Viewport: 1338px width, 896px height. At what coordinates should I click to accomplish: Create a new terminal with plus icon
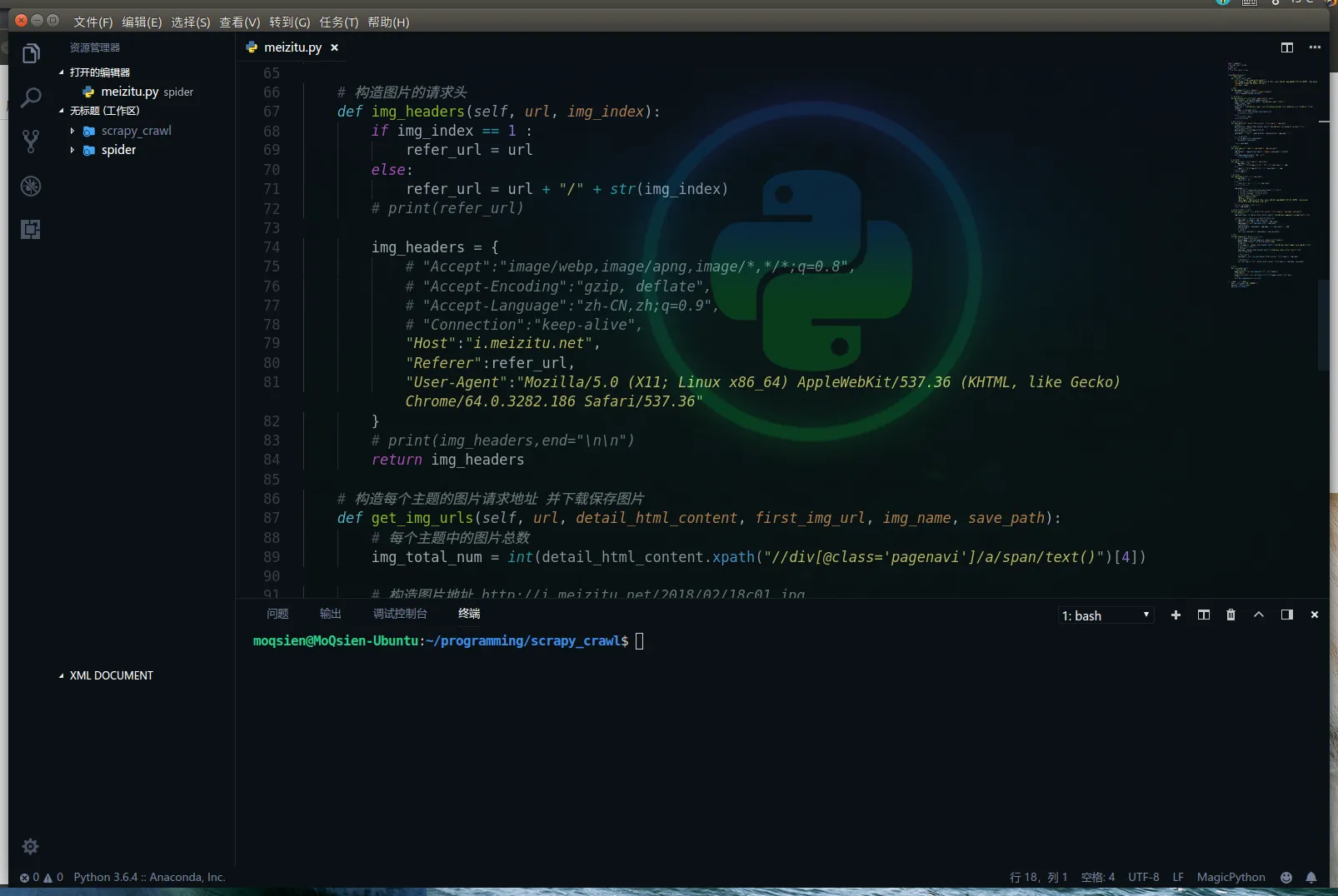1176,615
